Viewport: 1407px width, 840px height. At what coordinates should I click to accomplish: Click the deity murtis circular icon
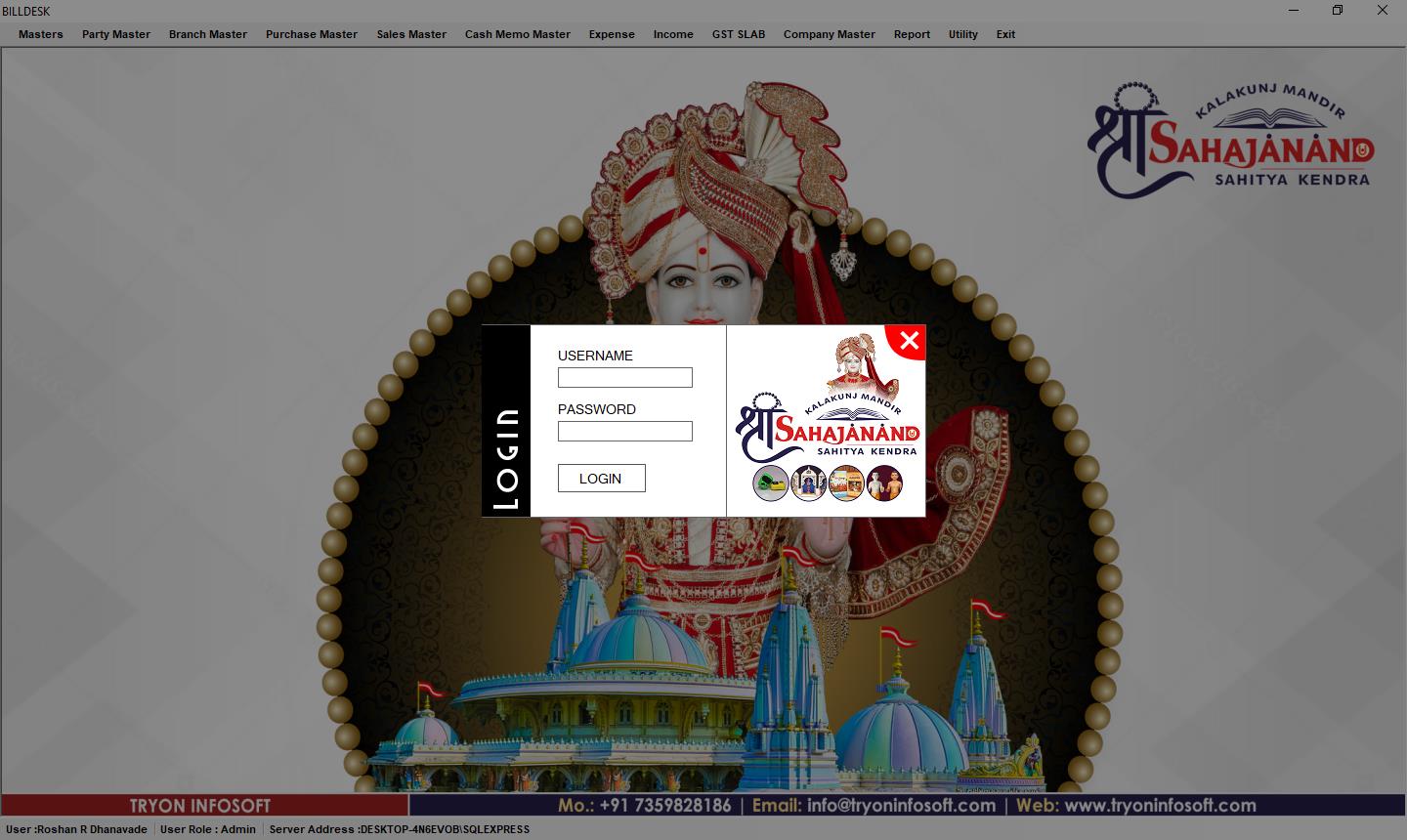pyautogui.click(x=884, y=483)
